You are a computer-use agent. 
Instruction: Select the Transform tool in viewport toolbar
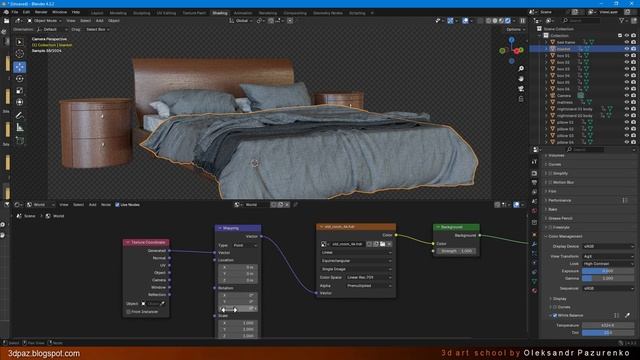[20, 102]
